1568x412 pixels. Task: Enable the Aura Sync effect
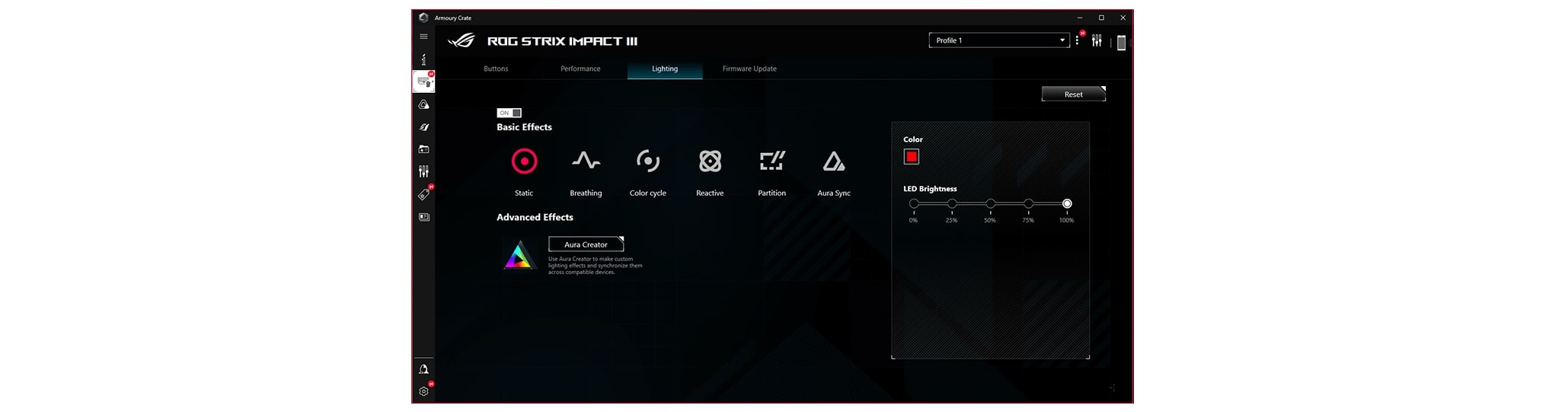pos(834,161)
